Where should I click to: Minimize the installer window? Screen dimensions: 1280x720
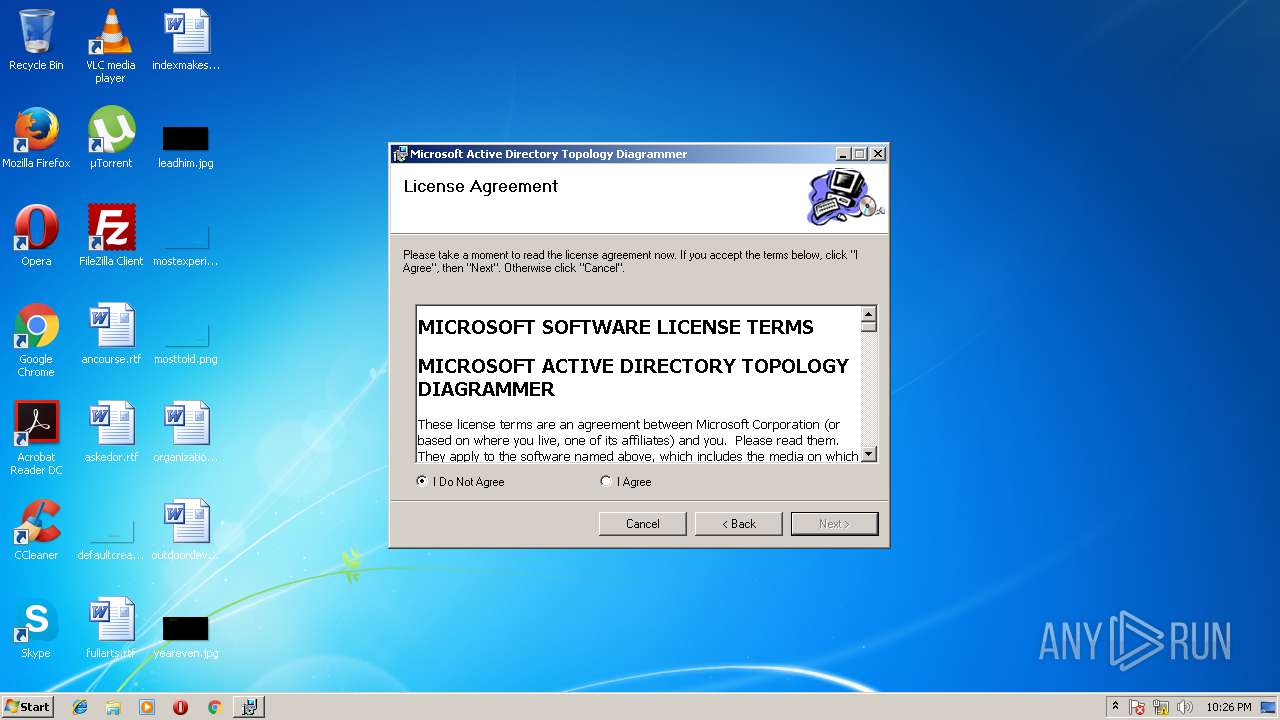843,154
